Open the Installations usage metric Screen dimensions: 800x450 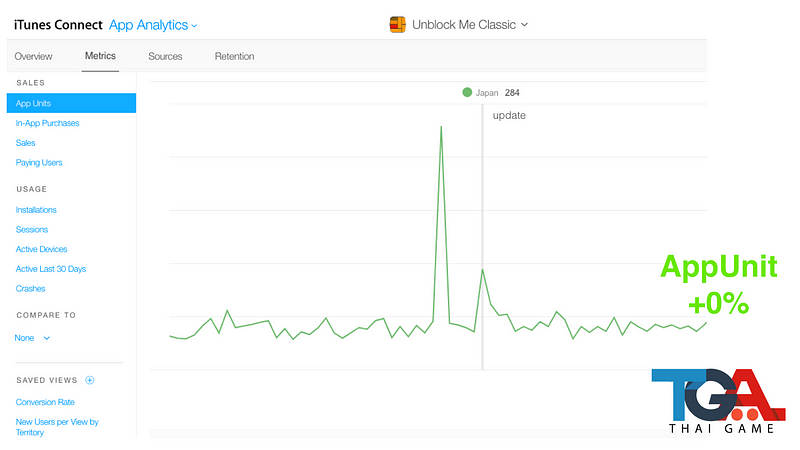[x=36, y=210]
